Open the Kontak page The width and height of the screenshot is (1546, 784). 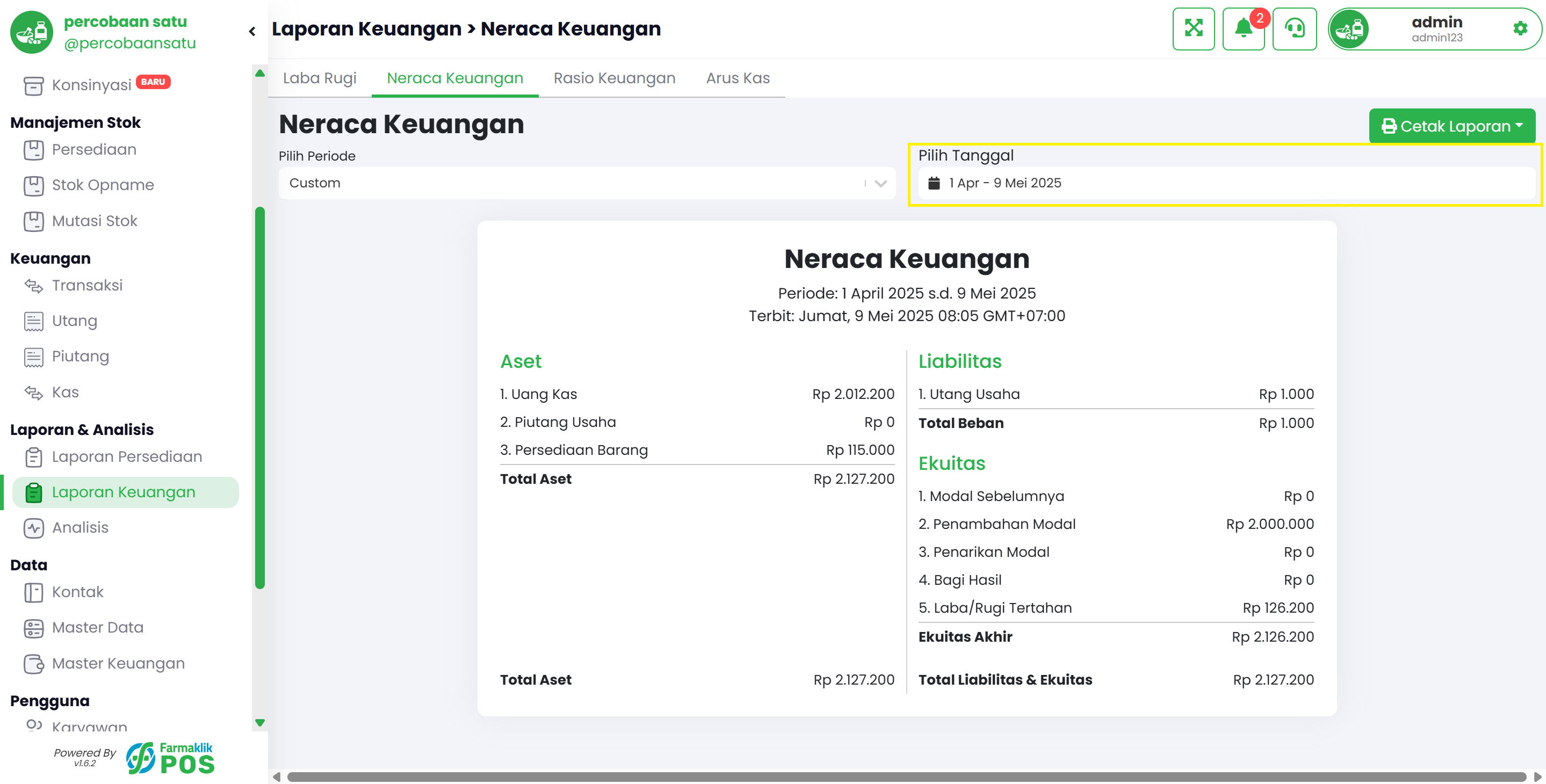(77, 593)
